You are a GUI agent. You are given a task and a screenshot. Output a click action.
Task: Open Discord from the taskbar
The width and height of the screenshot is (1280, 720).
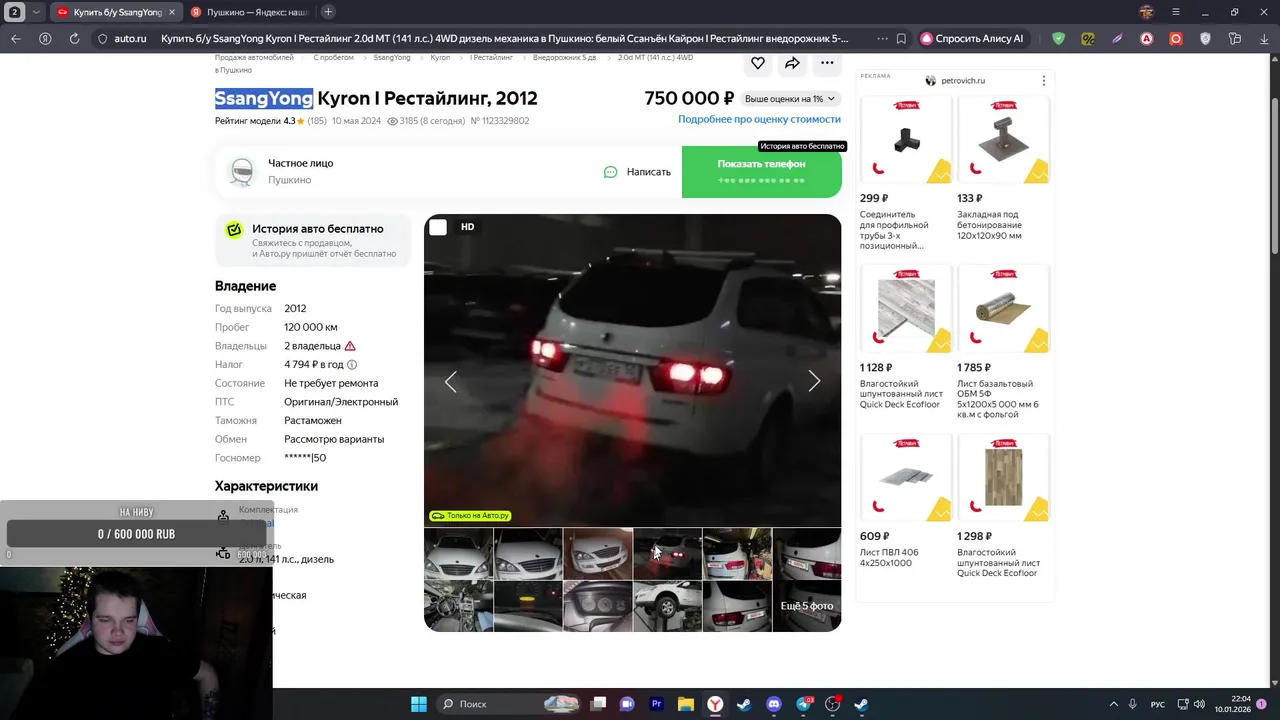[773, 704]
